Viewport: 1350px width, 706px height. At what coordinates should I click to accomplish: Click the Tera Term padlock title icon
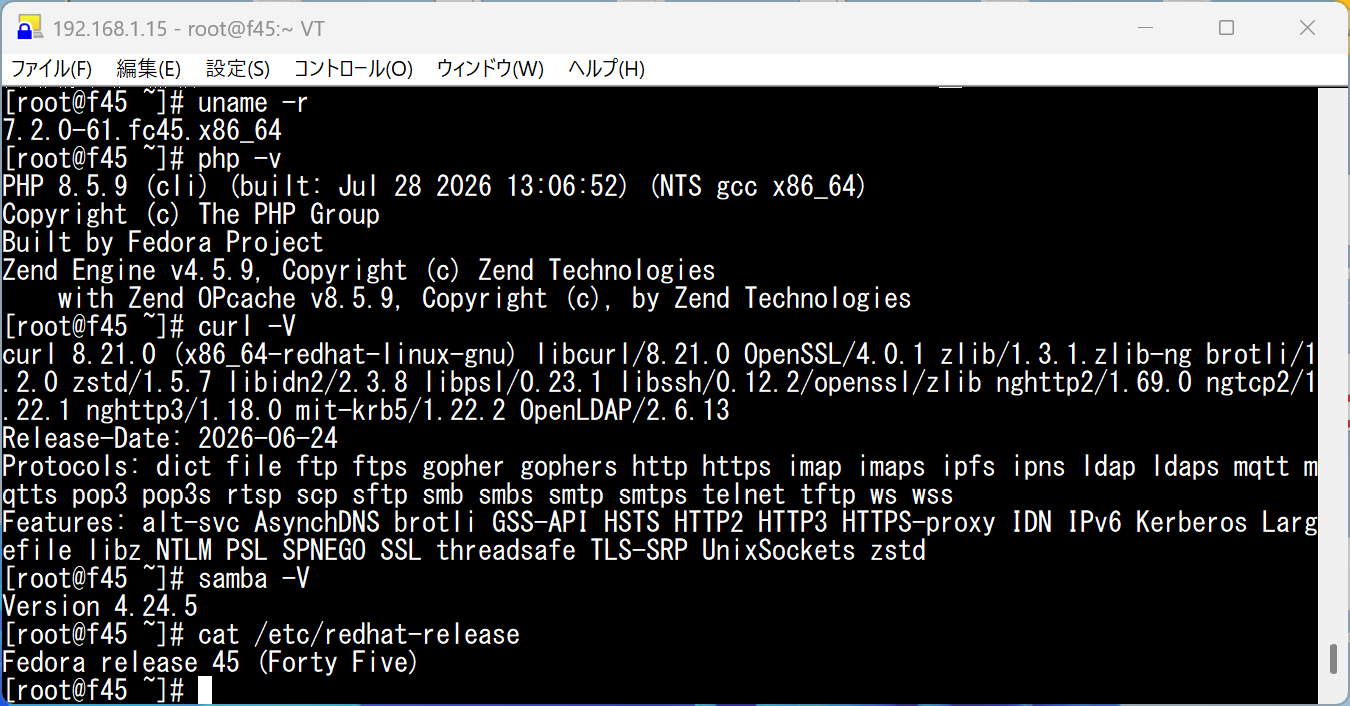click(29, 28)
